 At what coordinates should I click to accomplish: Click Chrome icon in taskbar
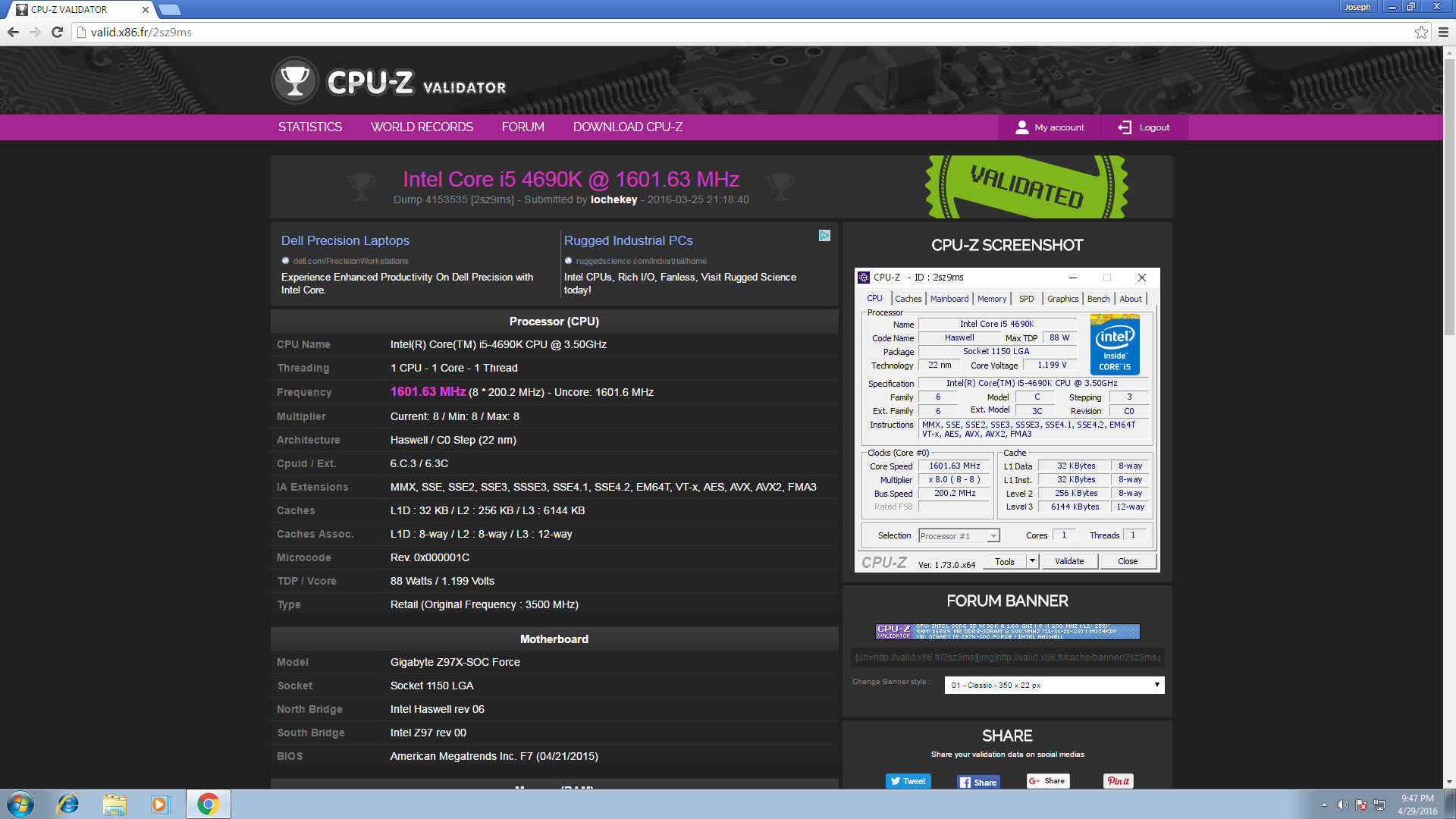[x=208, y=804]
